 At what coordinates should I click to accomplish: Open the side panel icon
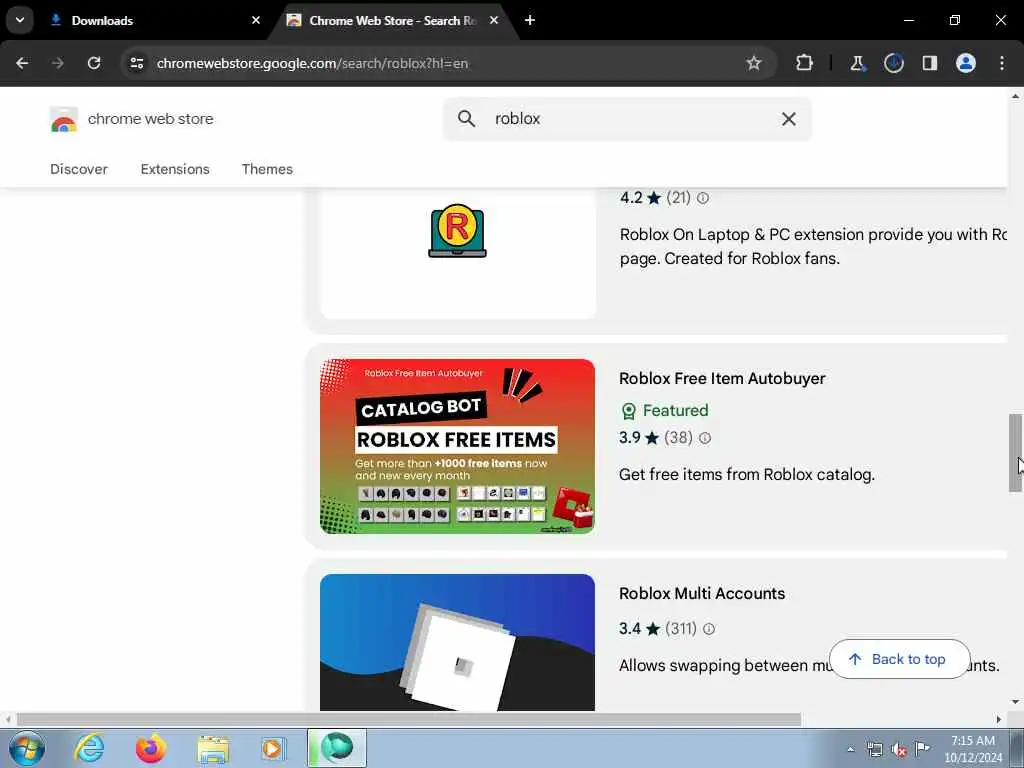point(929,63)
